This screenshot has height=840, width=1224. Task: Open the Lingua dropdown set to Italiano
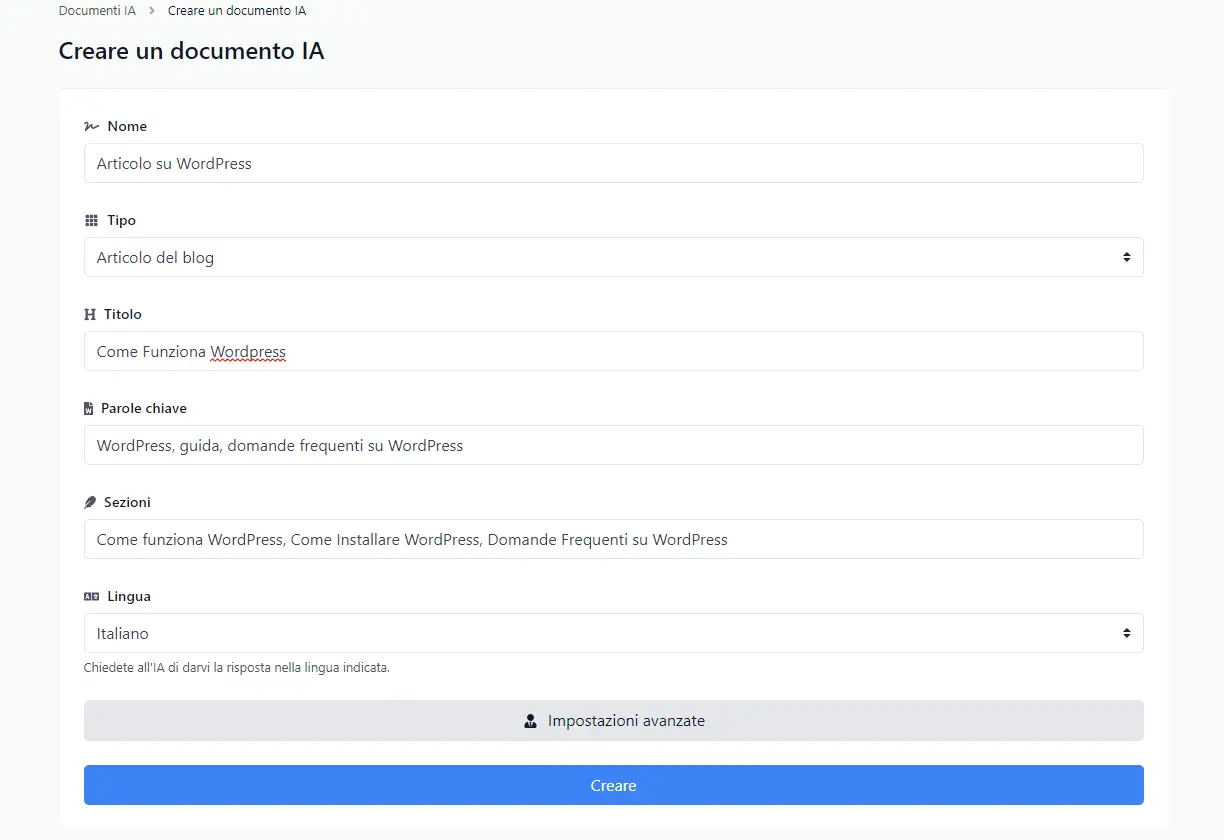pos(613,633)
